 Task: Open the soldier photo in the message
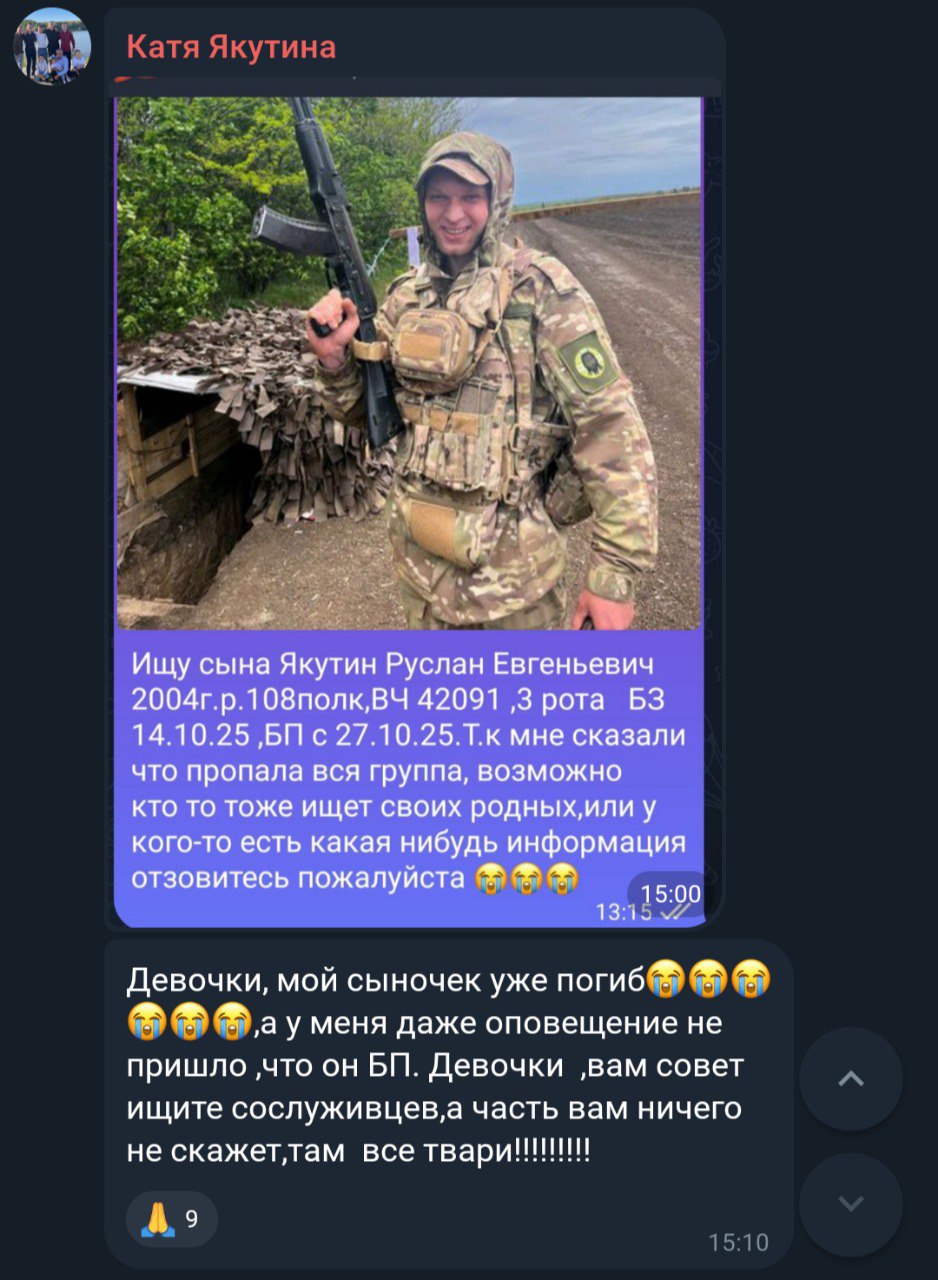click(x=409, y=362)
